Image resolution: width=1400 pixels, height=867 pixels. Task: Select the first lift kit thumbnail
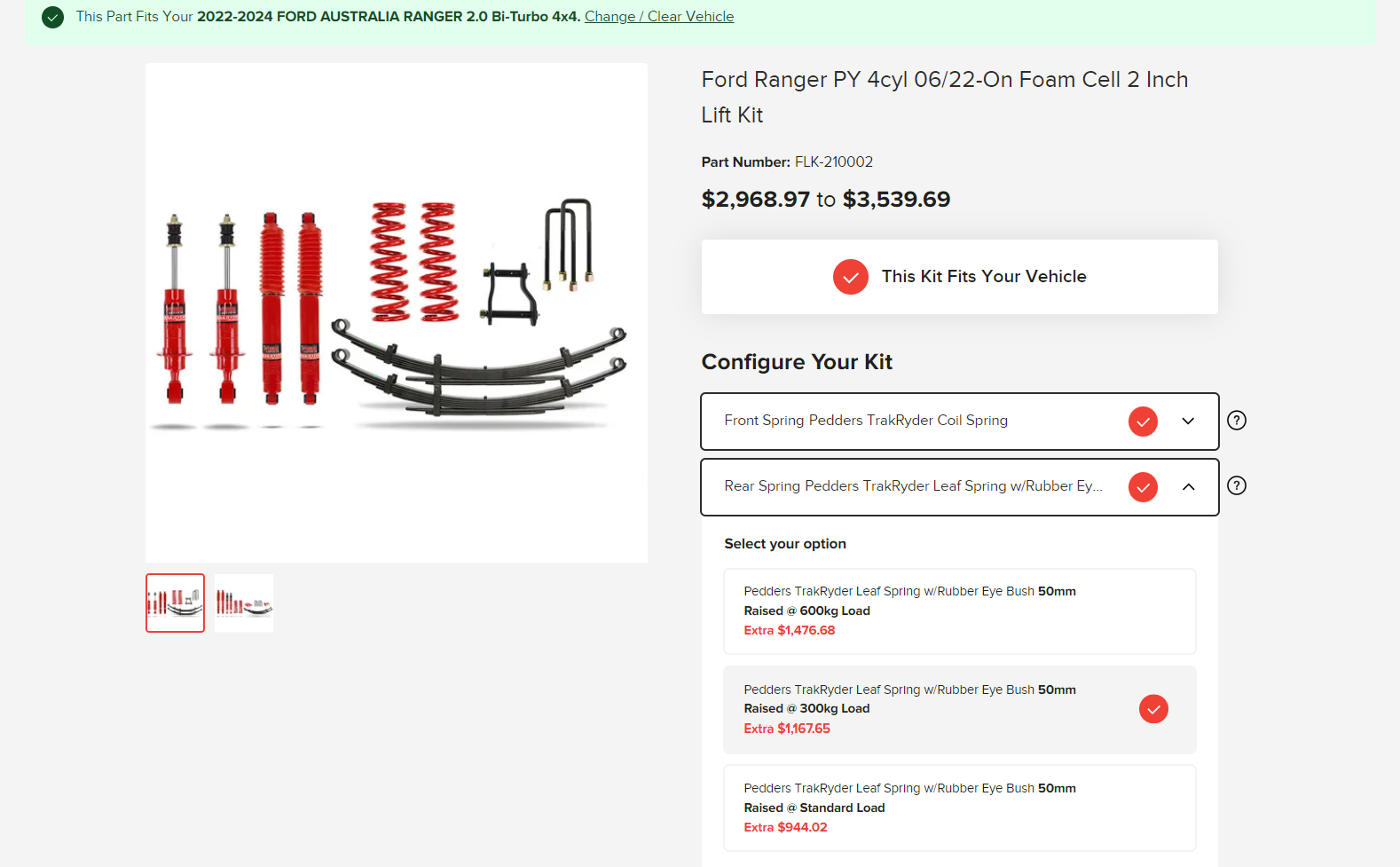(x=175, y=603)
